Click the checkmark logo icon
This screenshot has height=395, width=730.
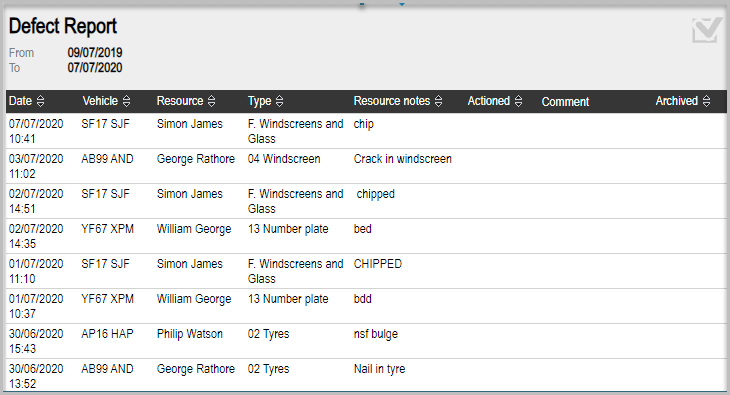click(707, 30)
